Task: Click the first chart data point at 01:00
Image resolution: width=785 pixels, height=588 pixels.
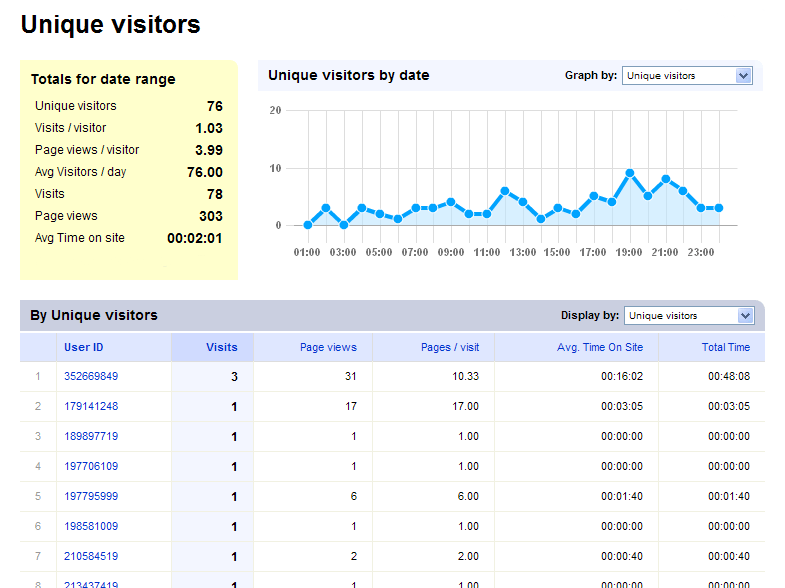Action: (x=308, y=225)
